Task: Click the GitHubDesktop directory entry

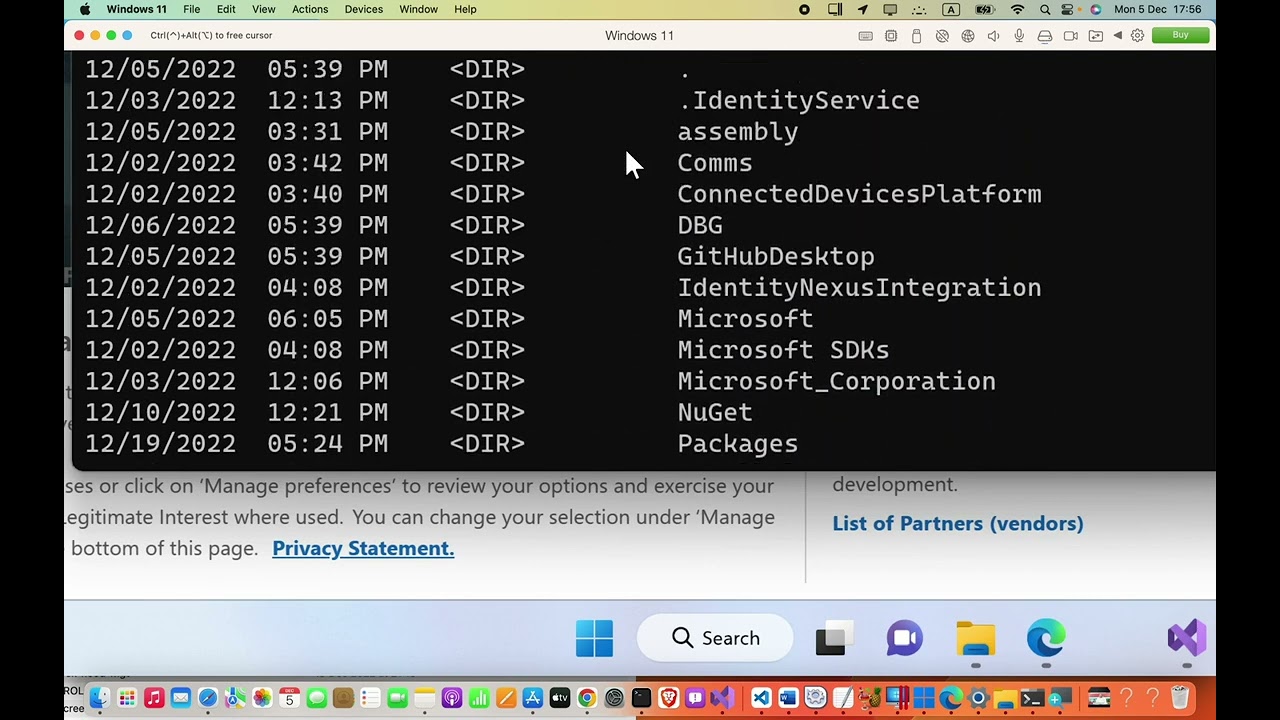Action: (775, 257)
